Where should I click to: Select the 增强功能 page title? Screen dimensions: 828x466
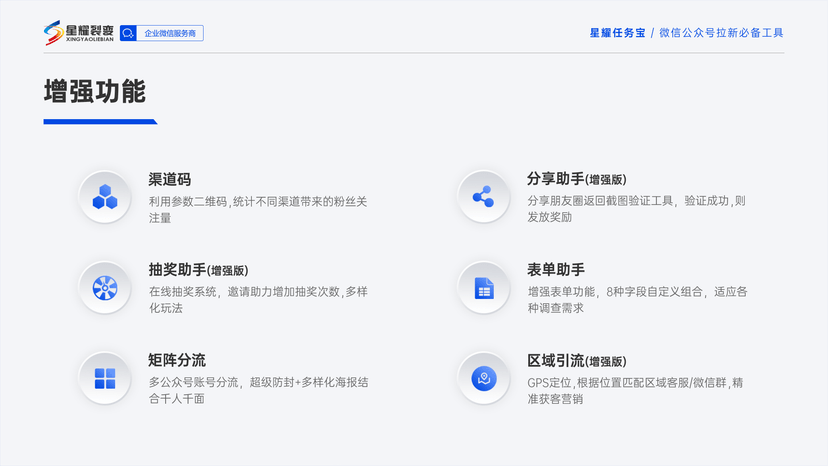click(x=95, y=92)
